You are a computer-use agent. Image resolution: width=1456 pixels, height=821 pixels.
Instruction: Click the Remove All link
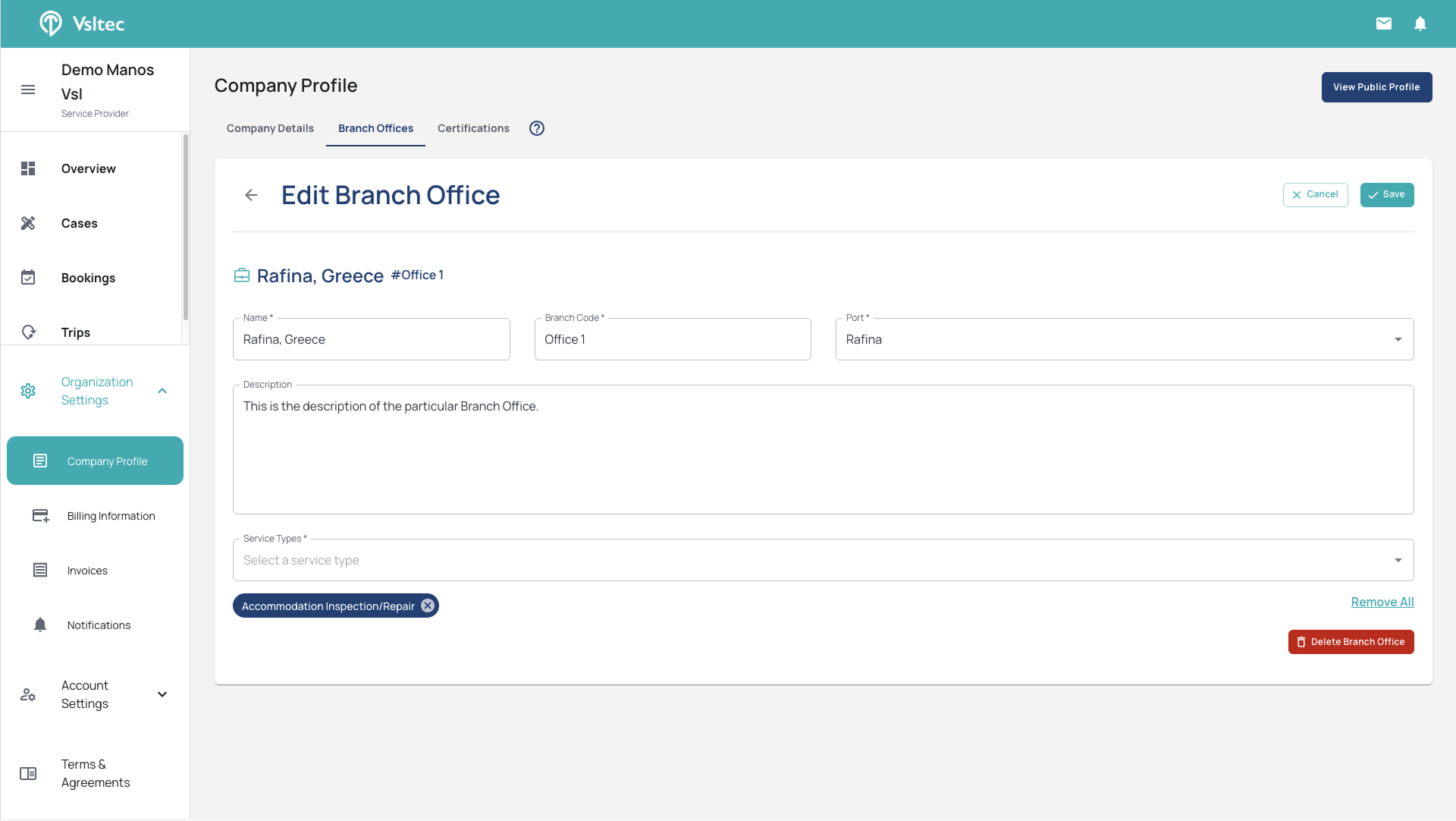(1382, 602)
